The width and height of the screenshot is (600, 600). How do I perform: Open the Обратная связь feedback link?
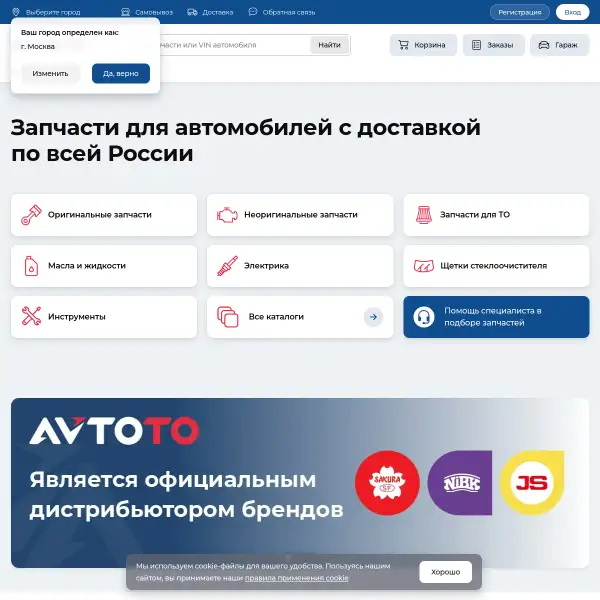(x=289, y=12)
